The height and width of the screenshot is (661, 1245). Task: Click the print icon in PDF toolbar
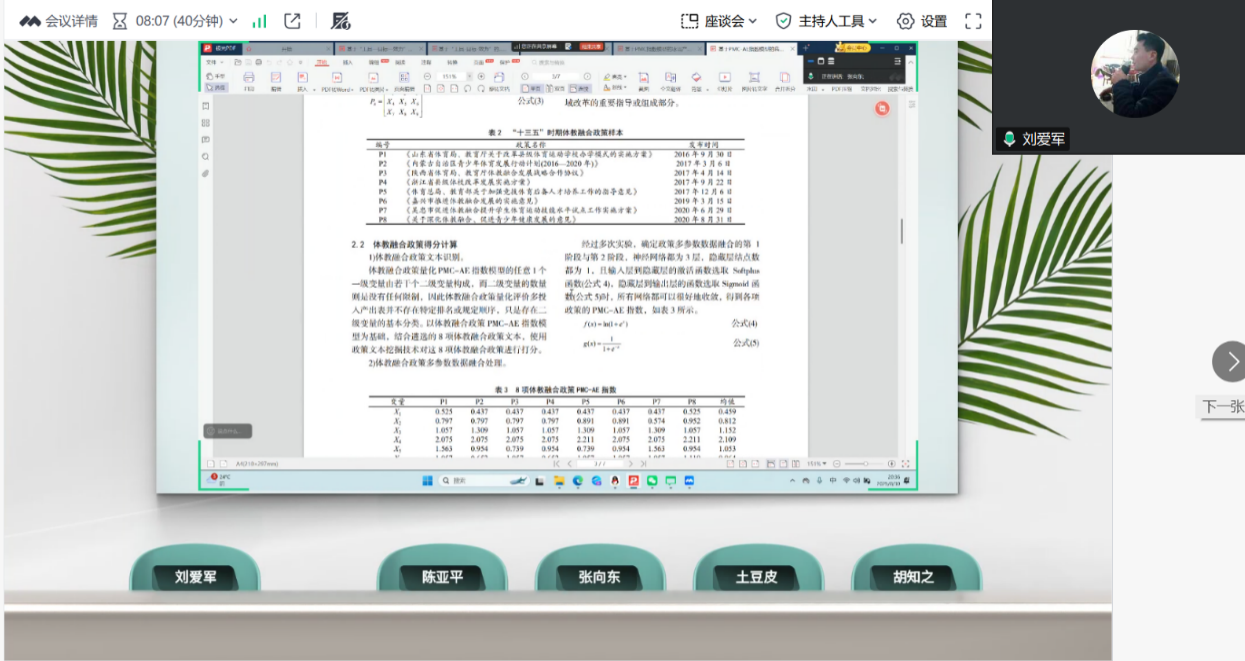[250, 77]
